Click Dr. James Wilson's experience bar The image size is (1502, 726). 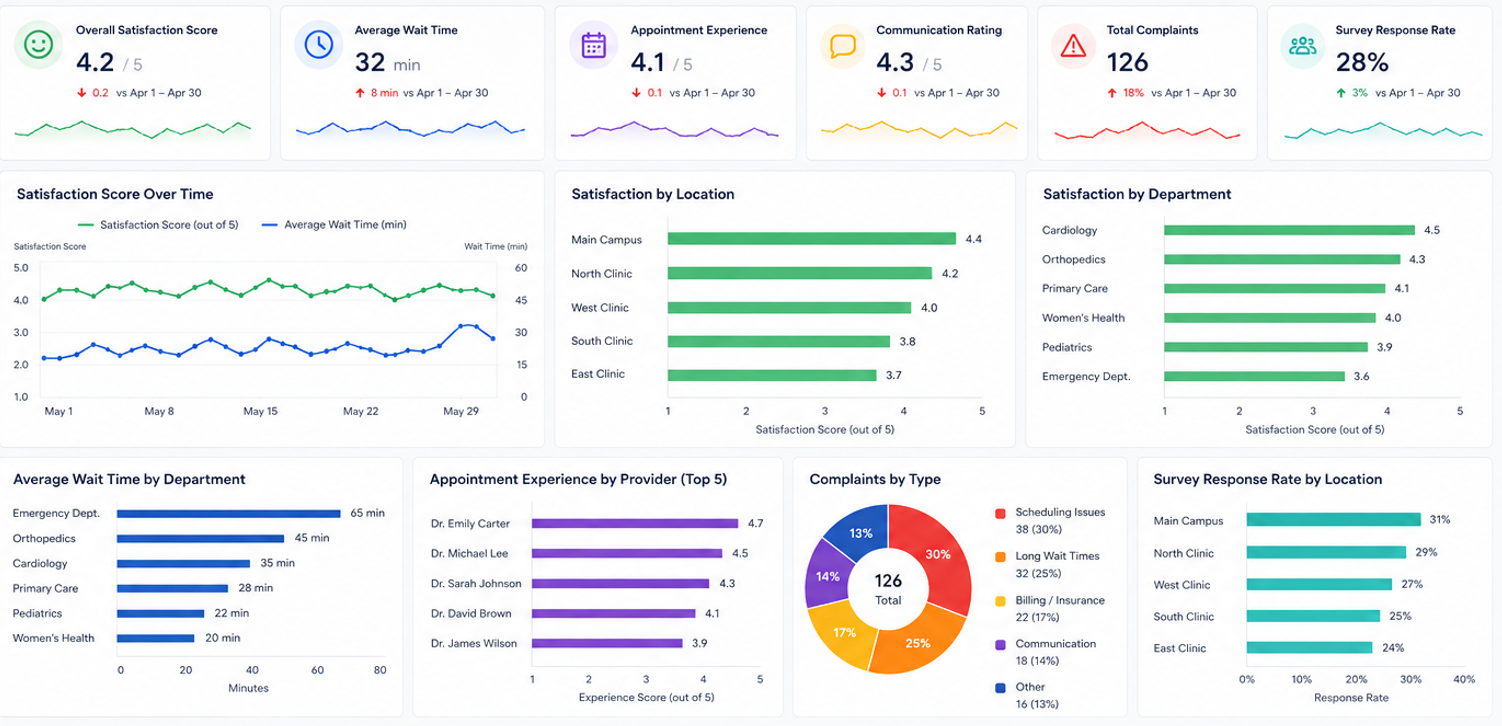click(x=607, y=644)
